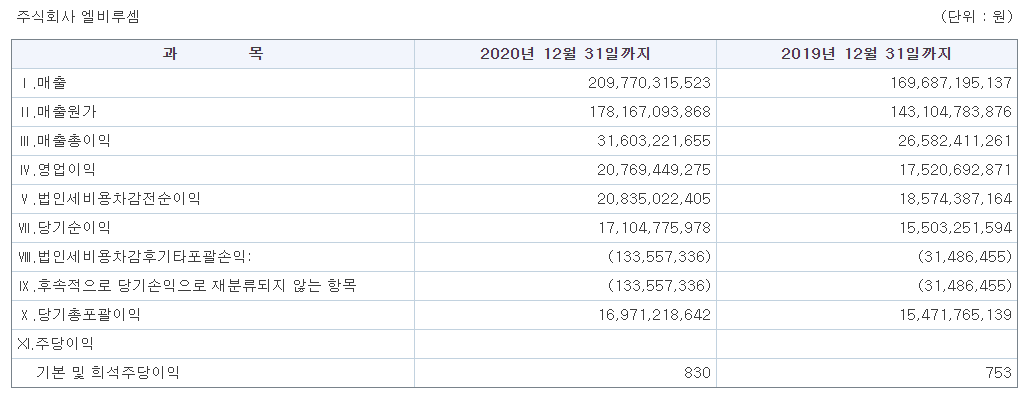This screenshot has width=1028, height=397.
Task: Select 2020 value (133,557,336) in row Ⅸ
Action: (660, 285)
